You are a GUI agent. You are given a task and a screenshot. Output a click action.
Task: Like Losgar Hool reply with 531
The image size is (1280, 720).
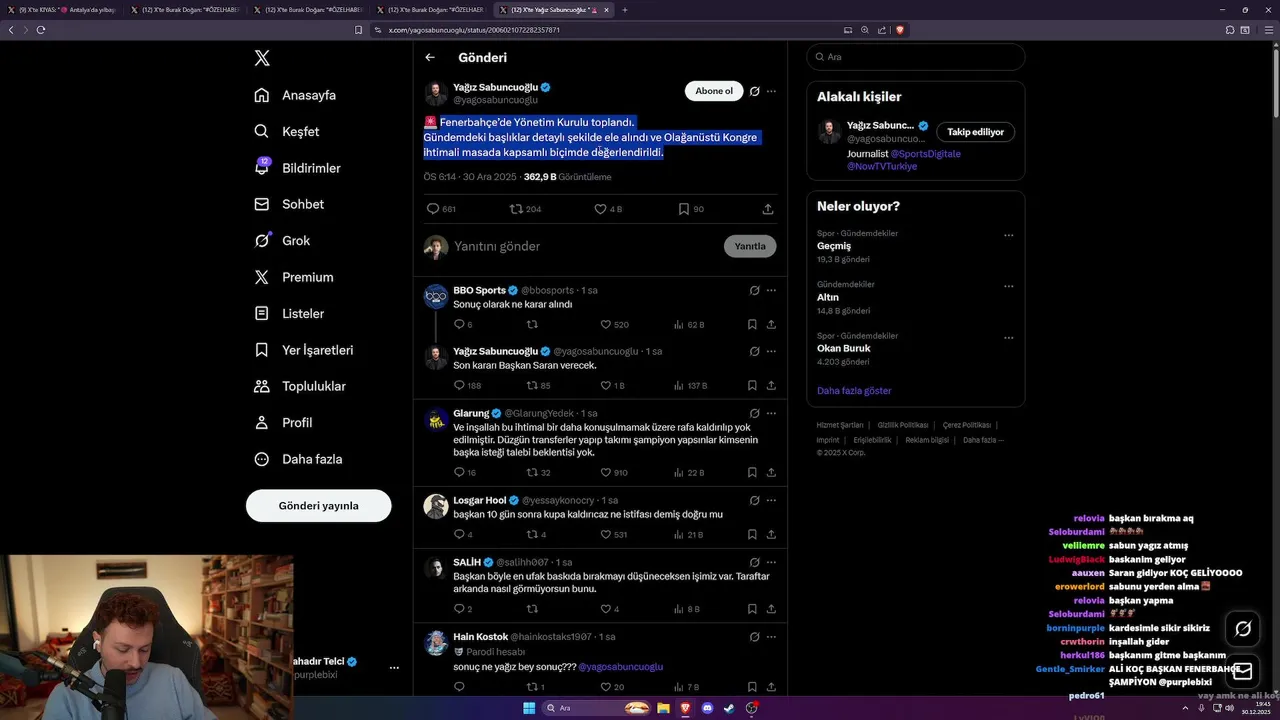pos(614,534)
